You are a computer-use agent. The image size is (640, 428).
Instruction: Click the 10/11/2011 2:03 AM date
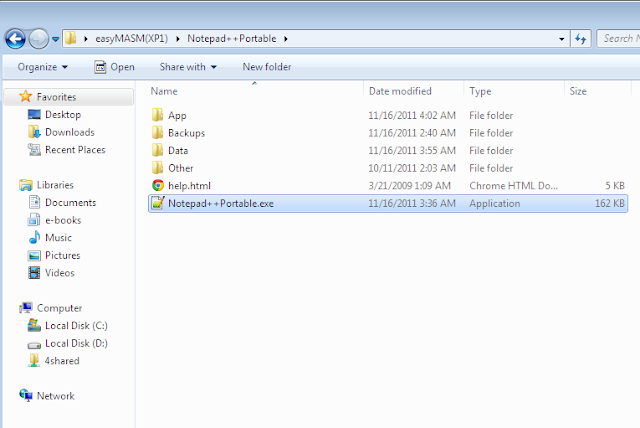[x=412, y=168]
